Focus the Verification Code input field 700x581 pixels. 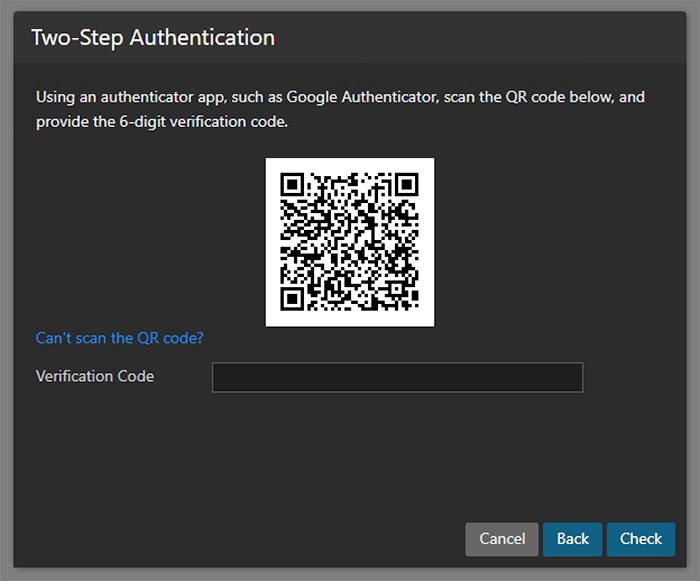click(397, 377)
